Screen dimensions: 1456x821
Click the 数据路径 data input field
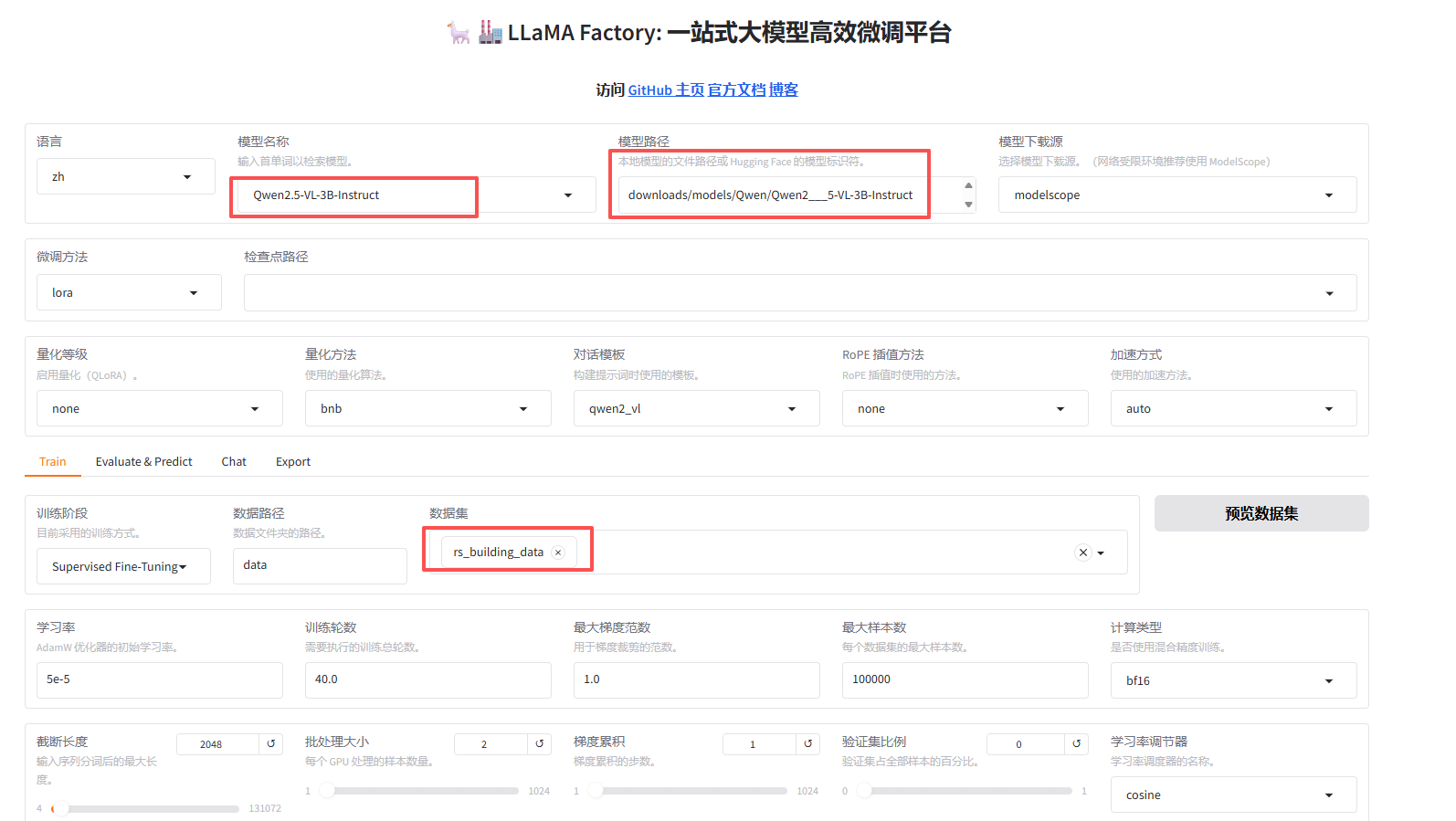[x=320, y=566]
